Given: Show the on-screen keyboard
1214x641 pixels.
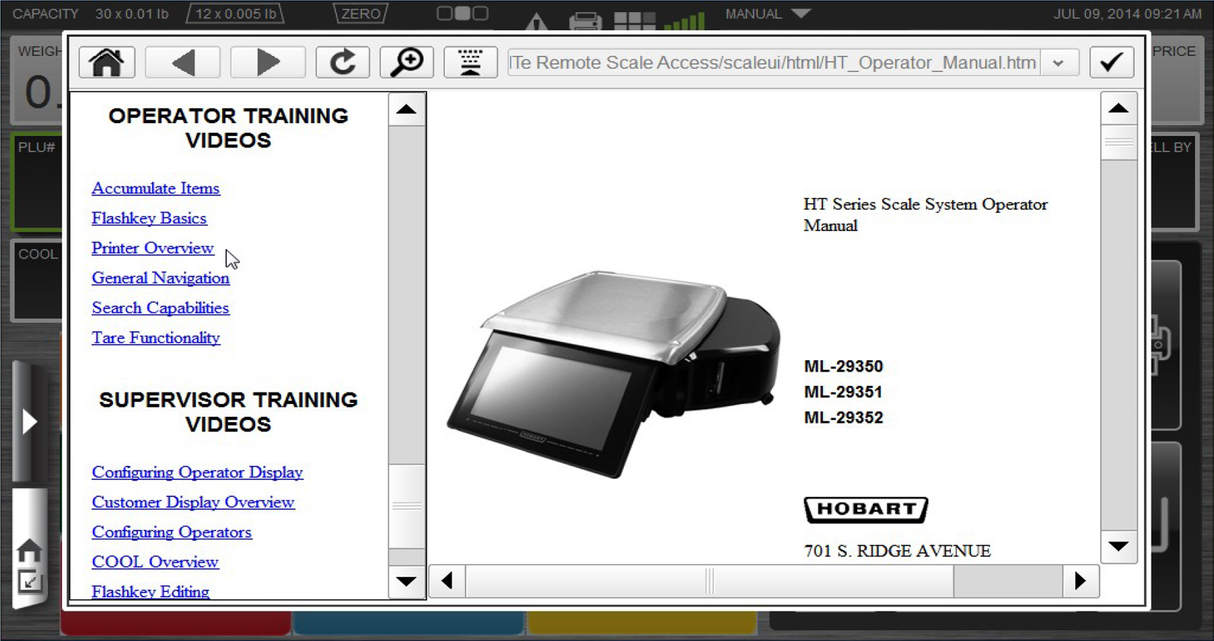Looking at the screenshot, I should [x=470, y=62].
